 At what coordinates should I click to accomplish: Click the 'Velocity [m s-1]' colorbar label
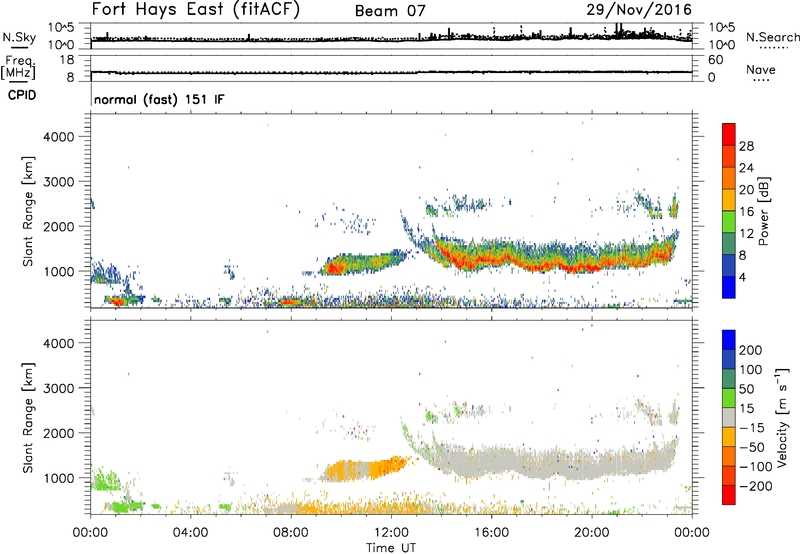782,417
